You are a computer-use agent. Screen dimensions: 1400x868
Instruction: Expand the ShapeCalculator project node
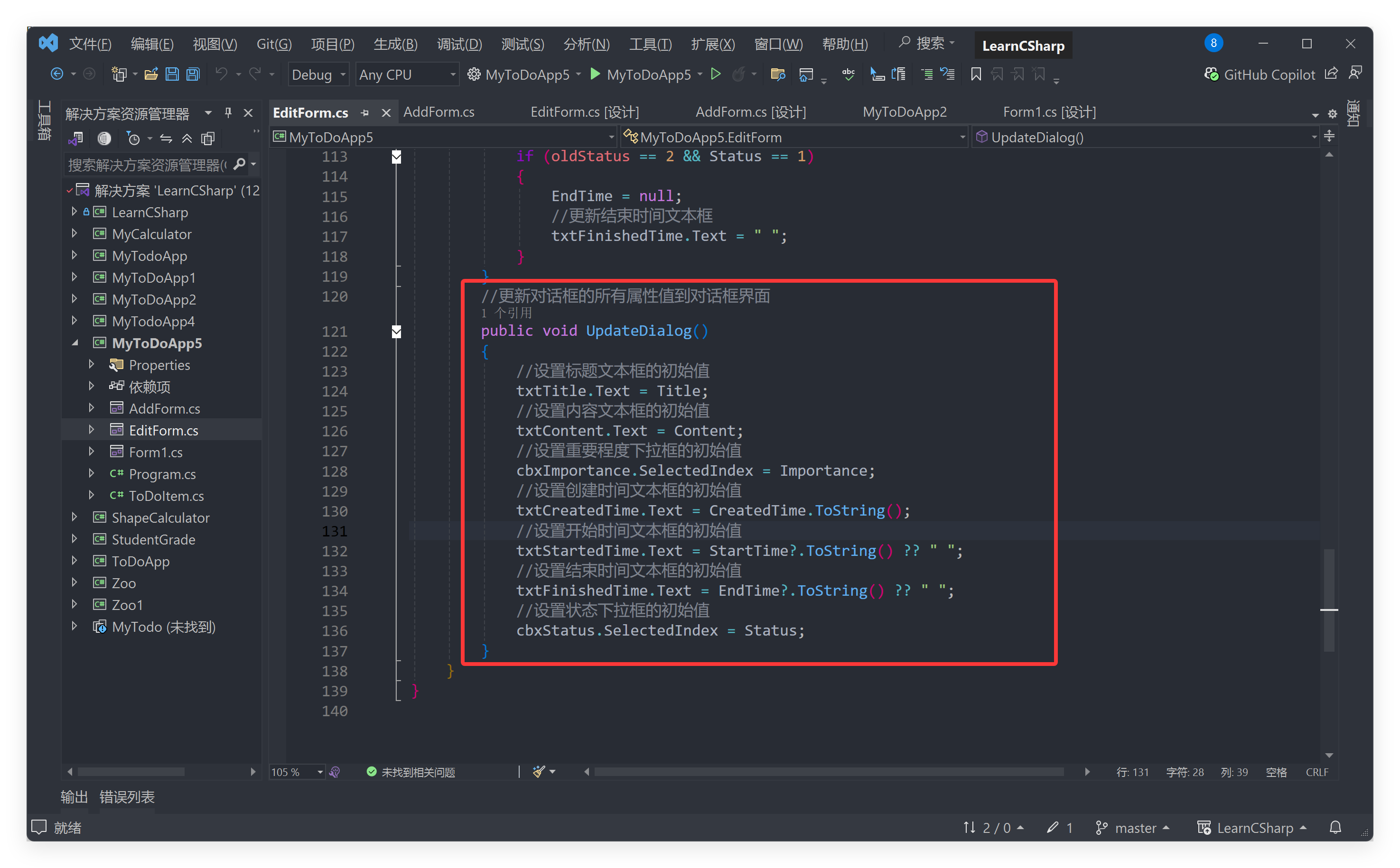[x=74, y=517]
